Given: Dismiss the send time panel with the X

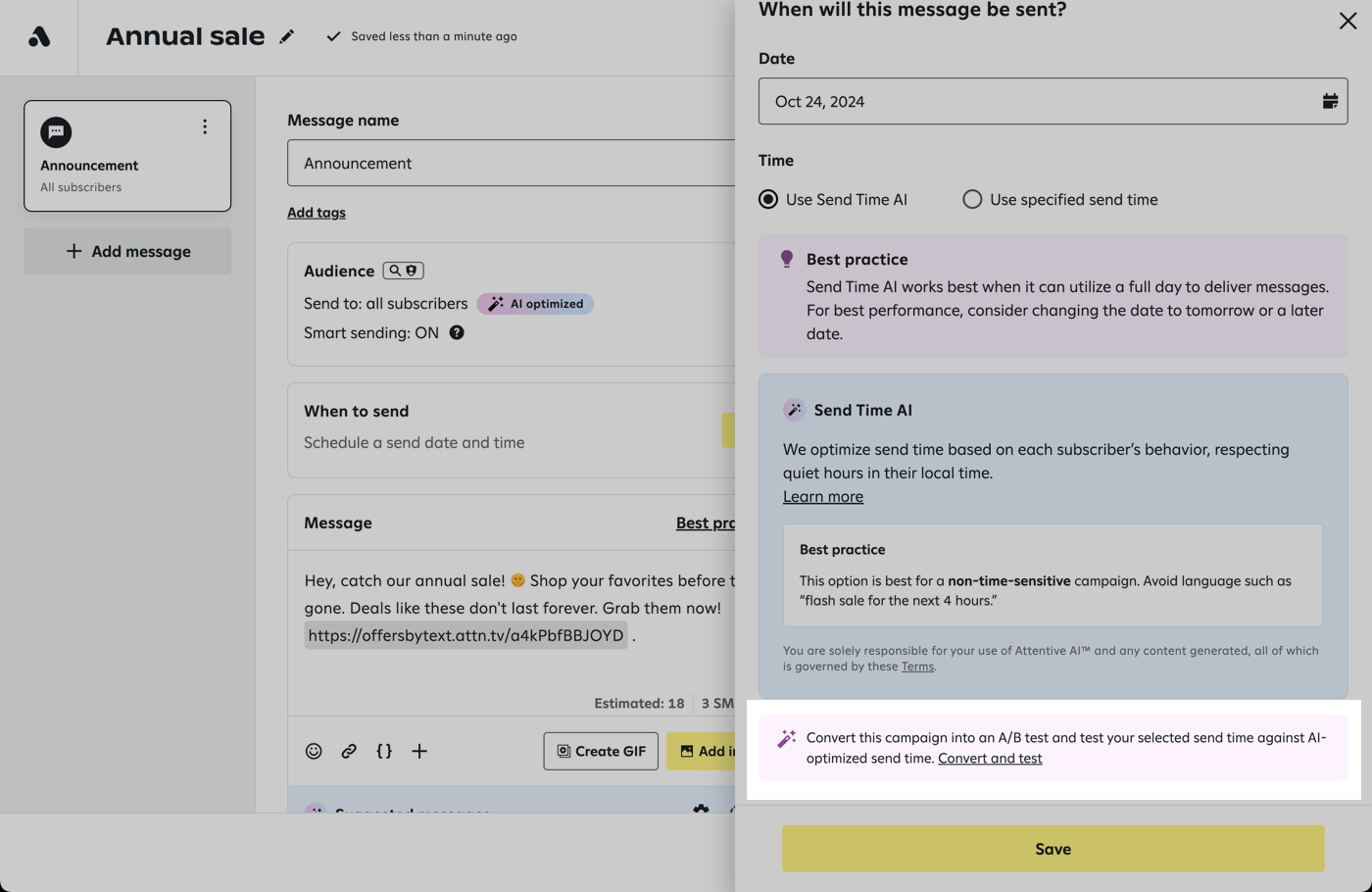Looking at the screenshot, I should point(1347,21).
